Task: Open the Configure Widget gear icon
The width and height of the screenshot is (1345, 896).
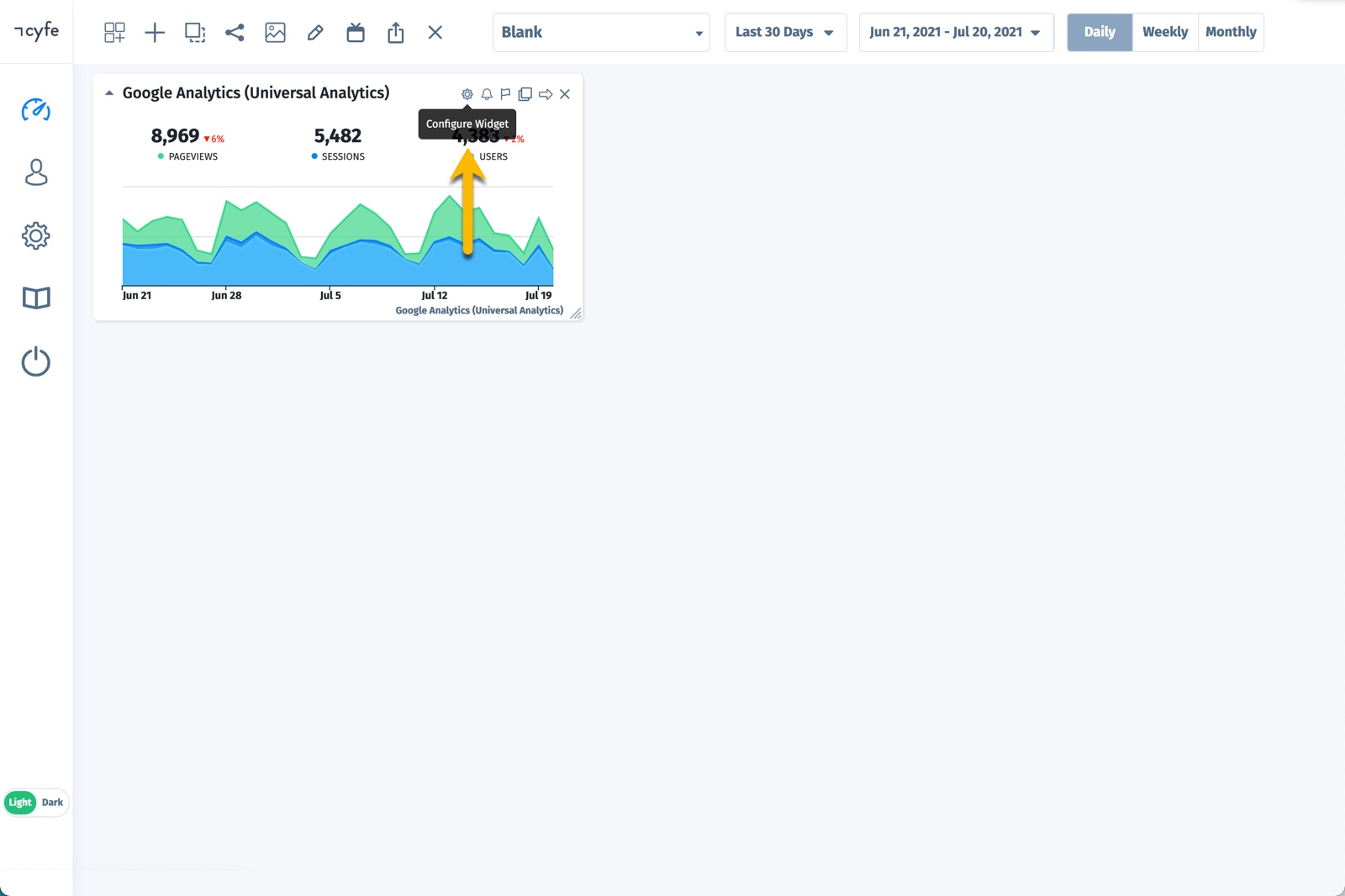Action: pyautogui.click(x=467, y=94)
